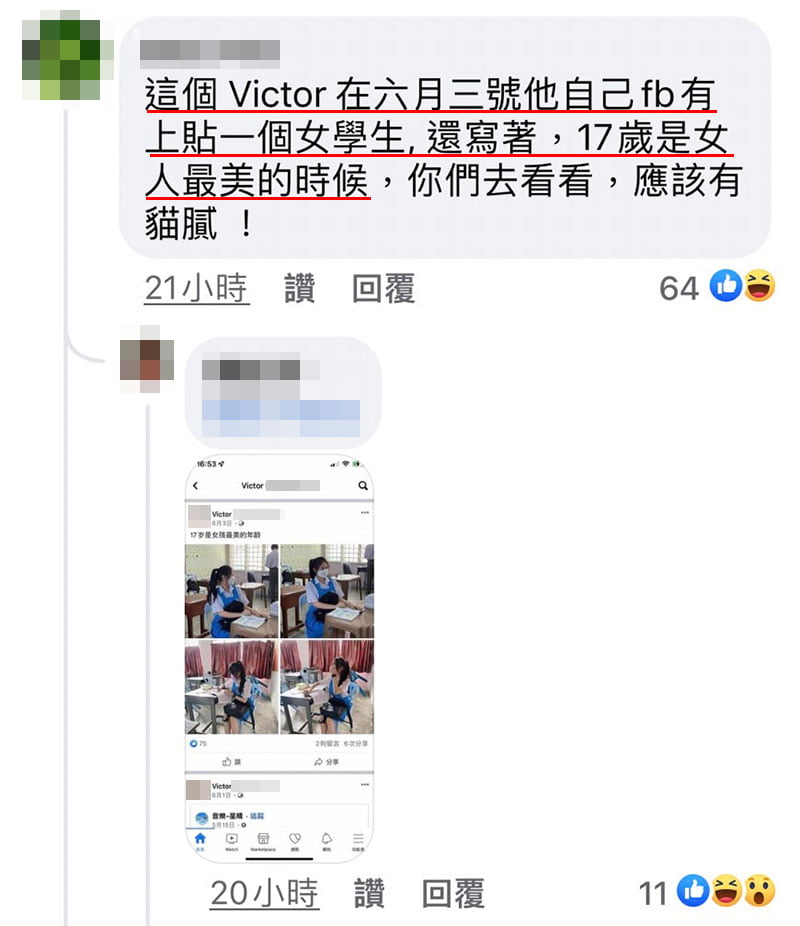Click the laughing emoji reaction beside 64
The image size is (800, 926).
tap(759, 286)
